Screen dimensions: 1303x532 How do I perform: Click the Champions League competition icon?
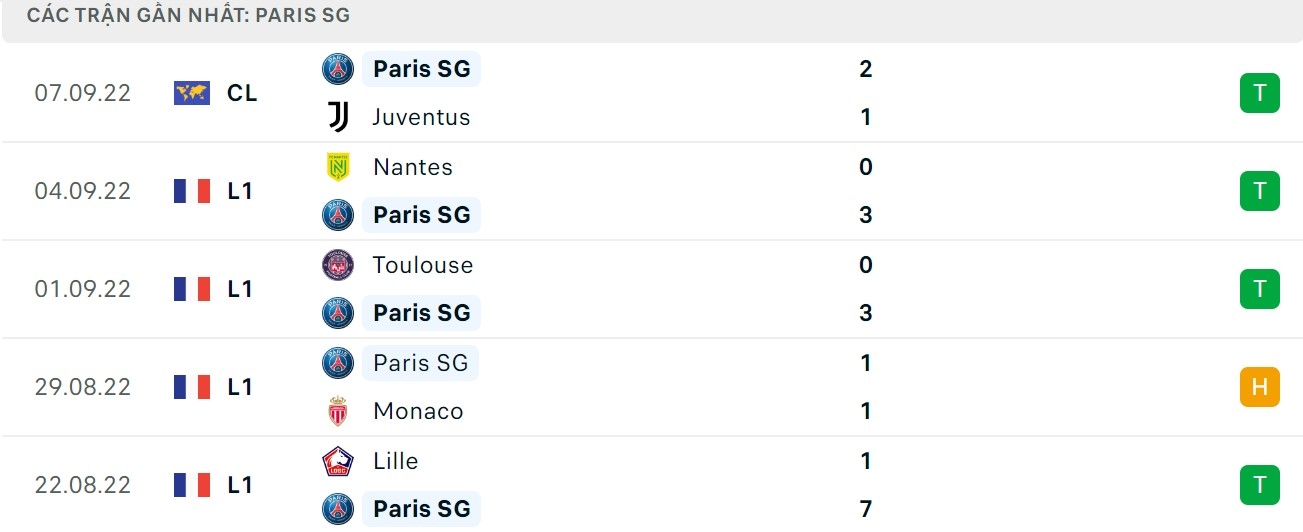coord(192,93)
